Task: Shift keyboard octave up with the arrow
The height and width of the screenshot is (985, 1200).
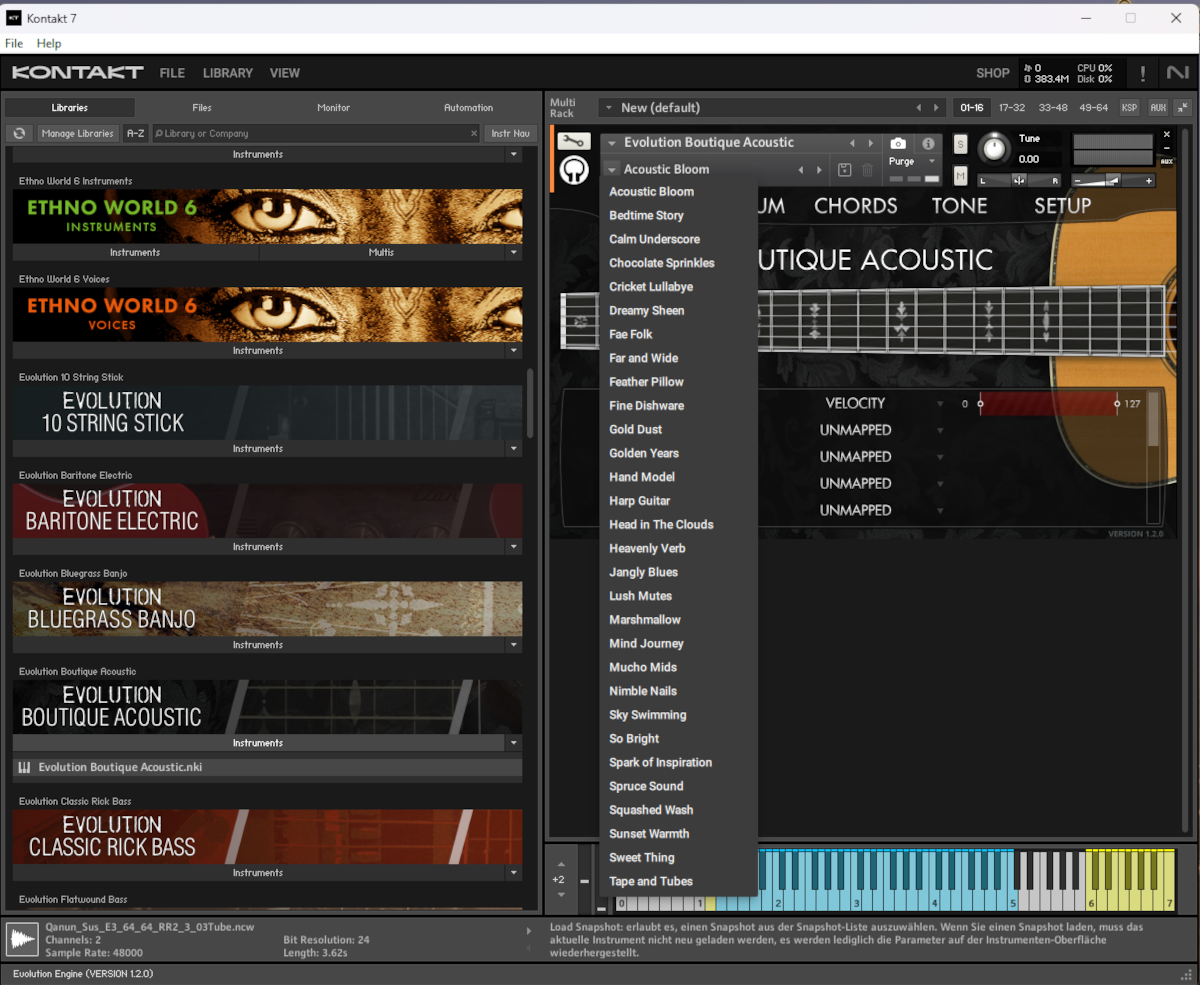Action: [x=560, y=864]
